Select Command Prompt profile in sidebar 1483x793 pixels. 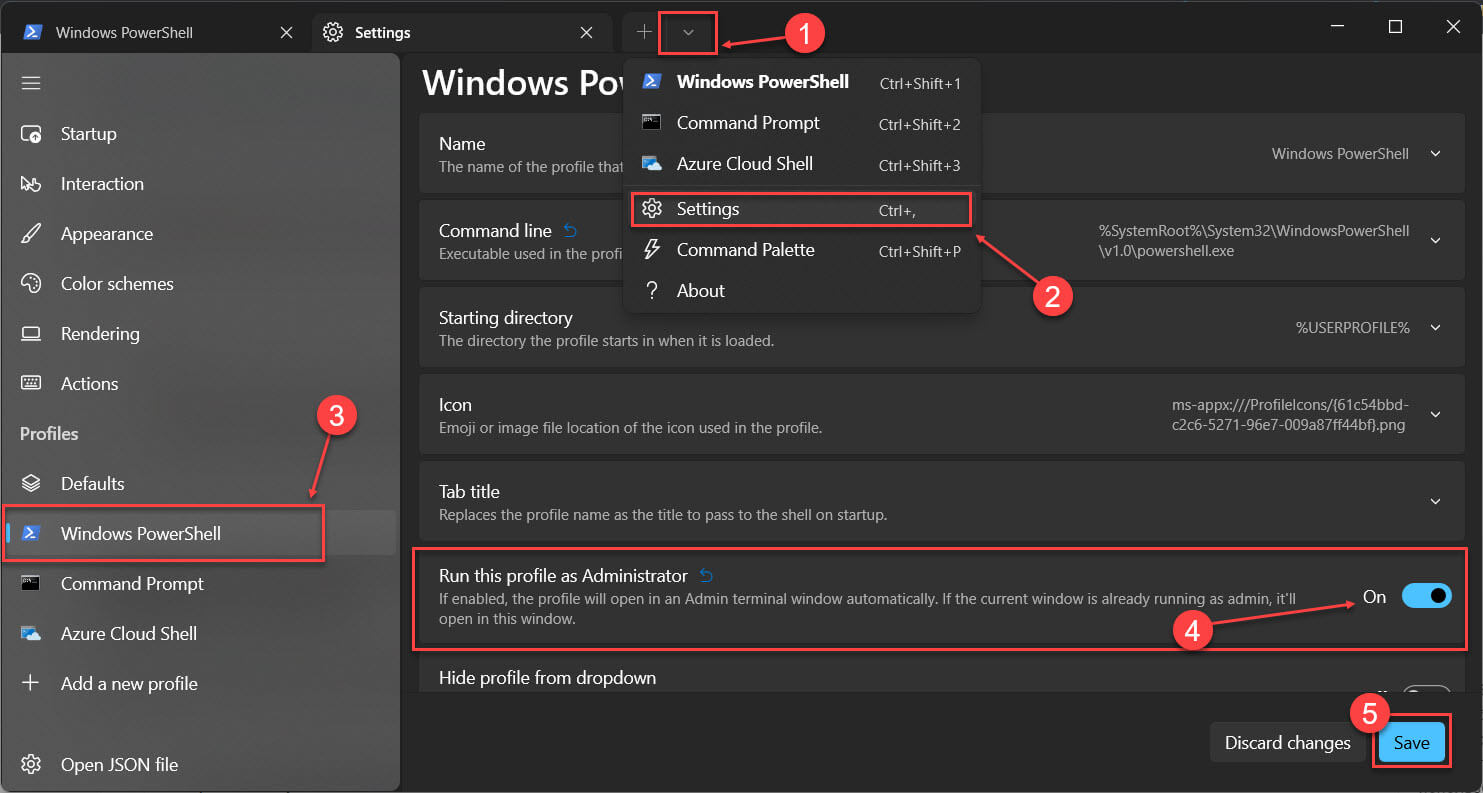coord(200,584)
